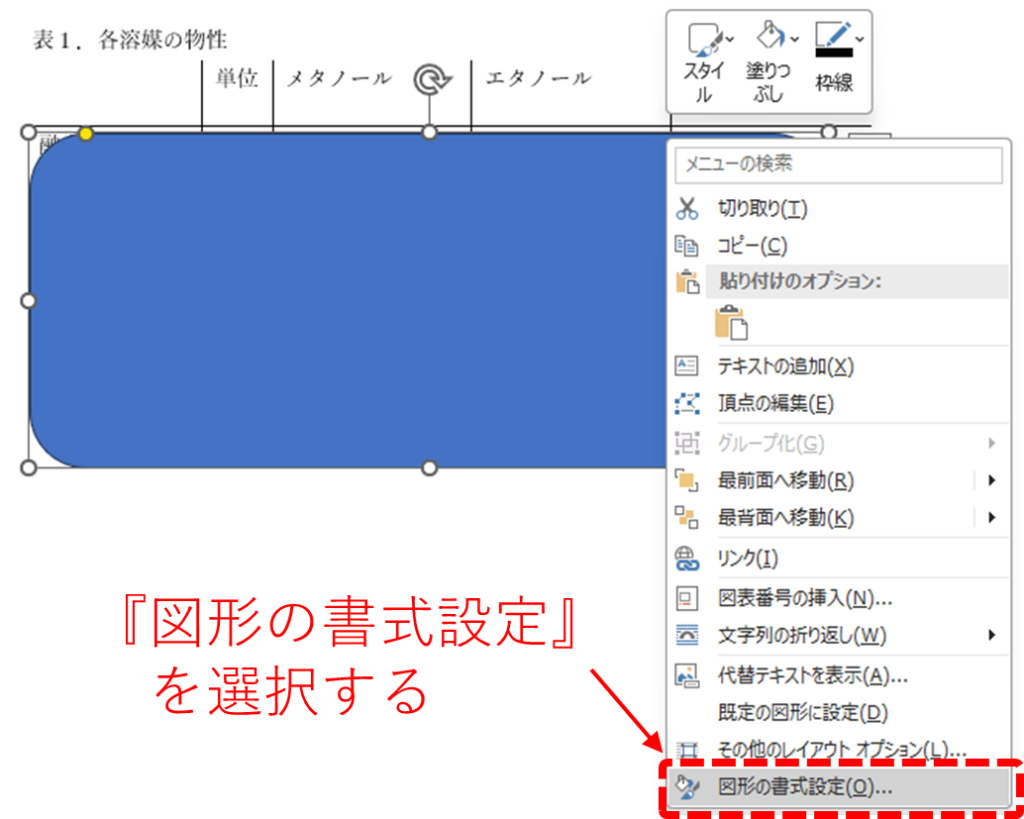Open the Style (スタイル) dropdown arrow
The width and height of the screenshot is (1024, 819).
[x=729, y=39]
